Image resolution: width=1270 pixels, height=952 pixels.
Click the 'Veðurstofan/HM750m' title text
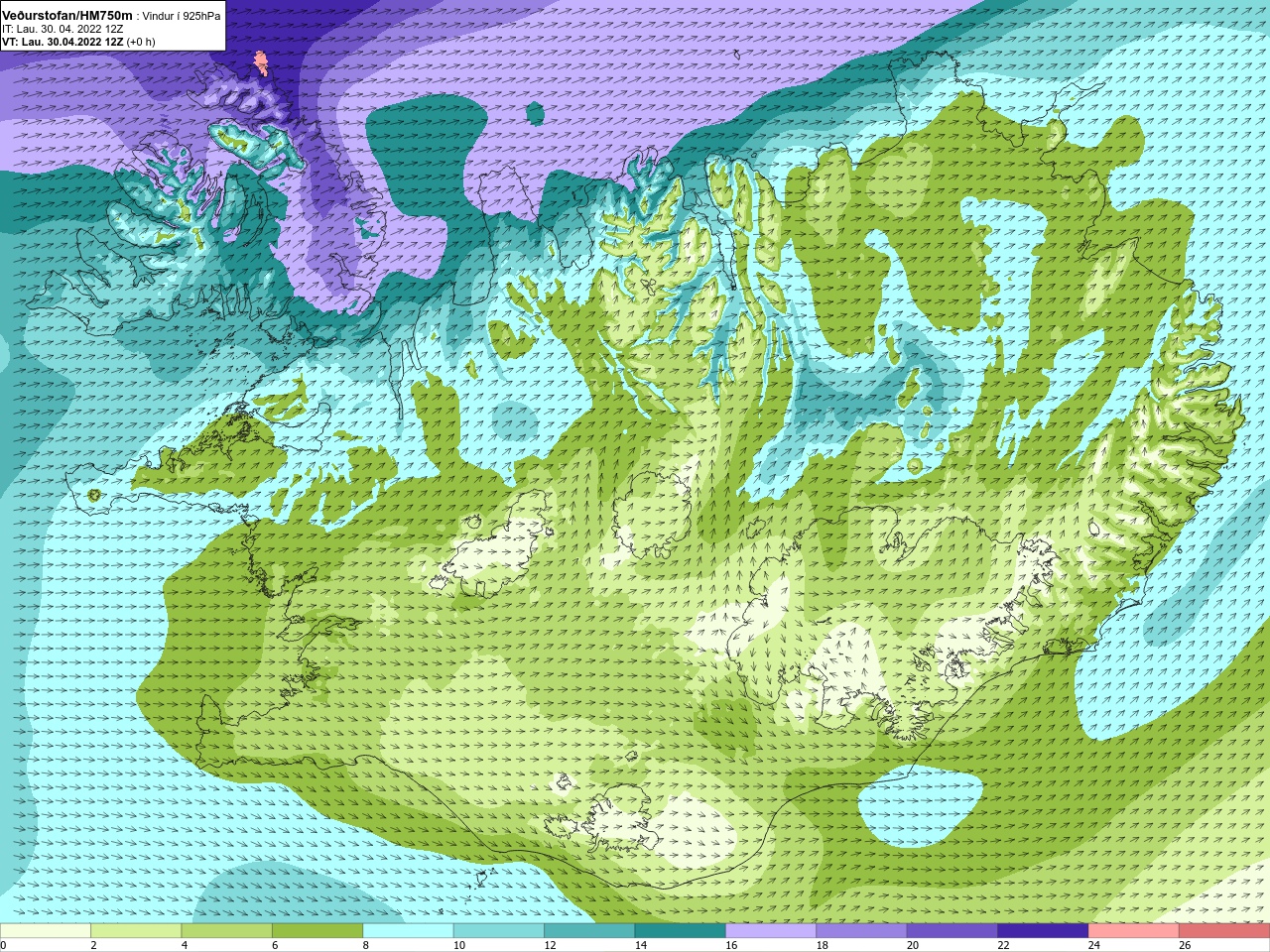point(66,15)
